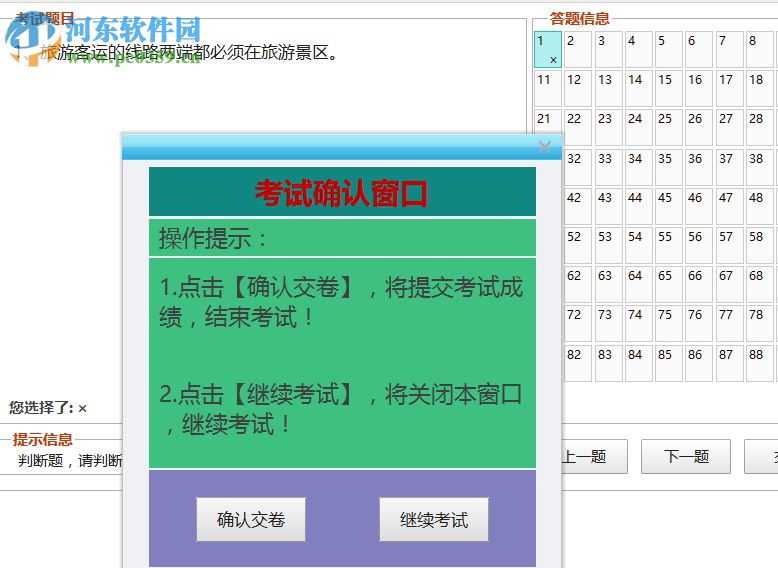Choose question 25 in the grid
This screenshot has width=778, height=568.
(669, 128)
